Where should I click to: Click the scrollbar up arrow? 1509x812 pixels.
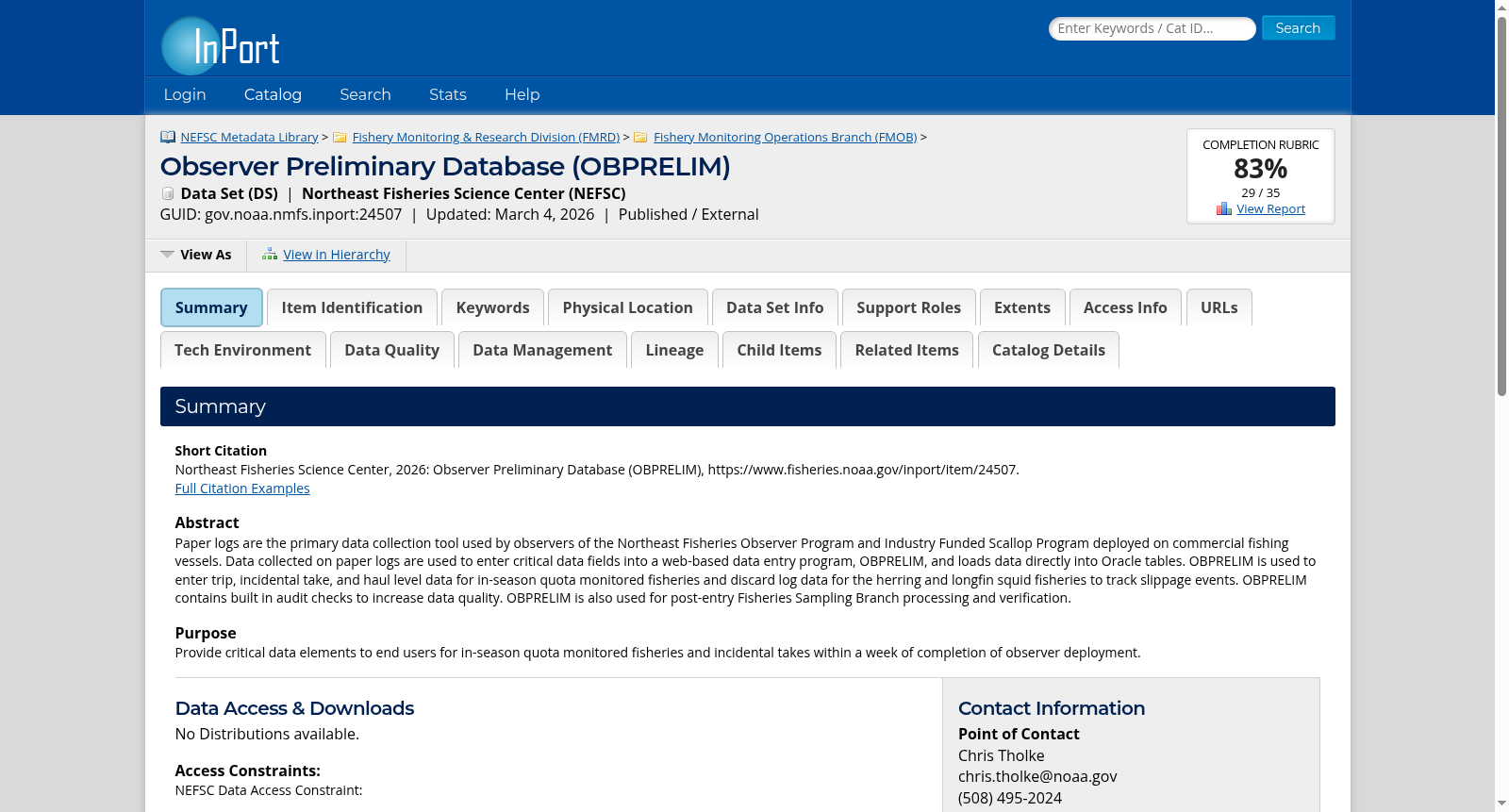coord(1501,8)
